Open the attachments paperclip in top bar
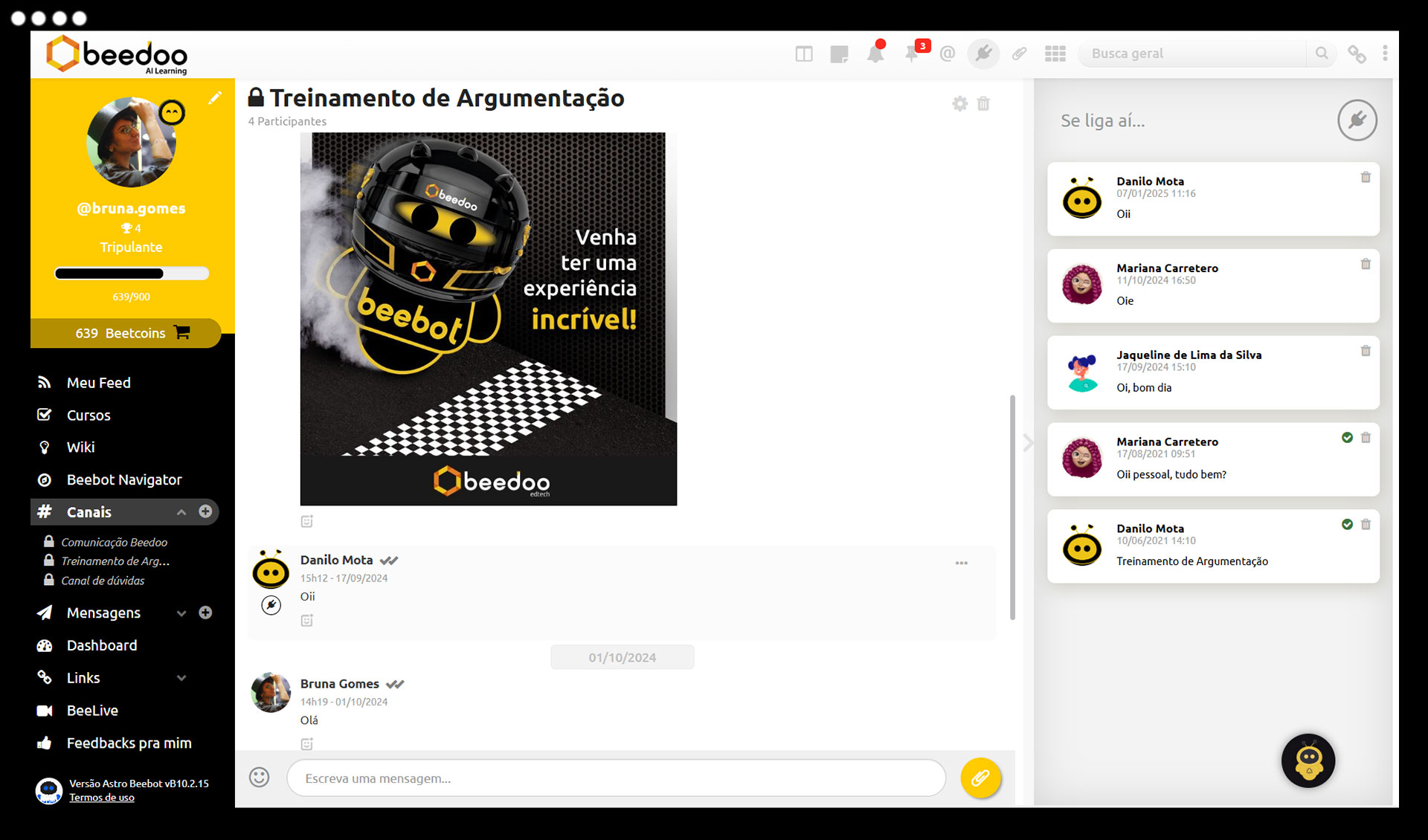The image size is (1428, 840). click(x=1019, y=54)
